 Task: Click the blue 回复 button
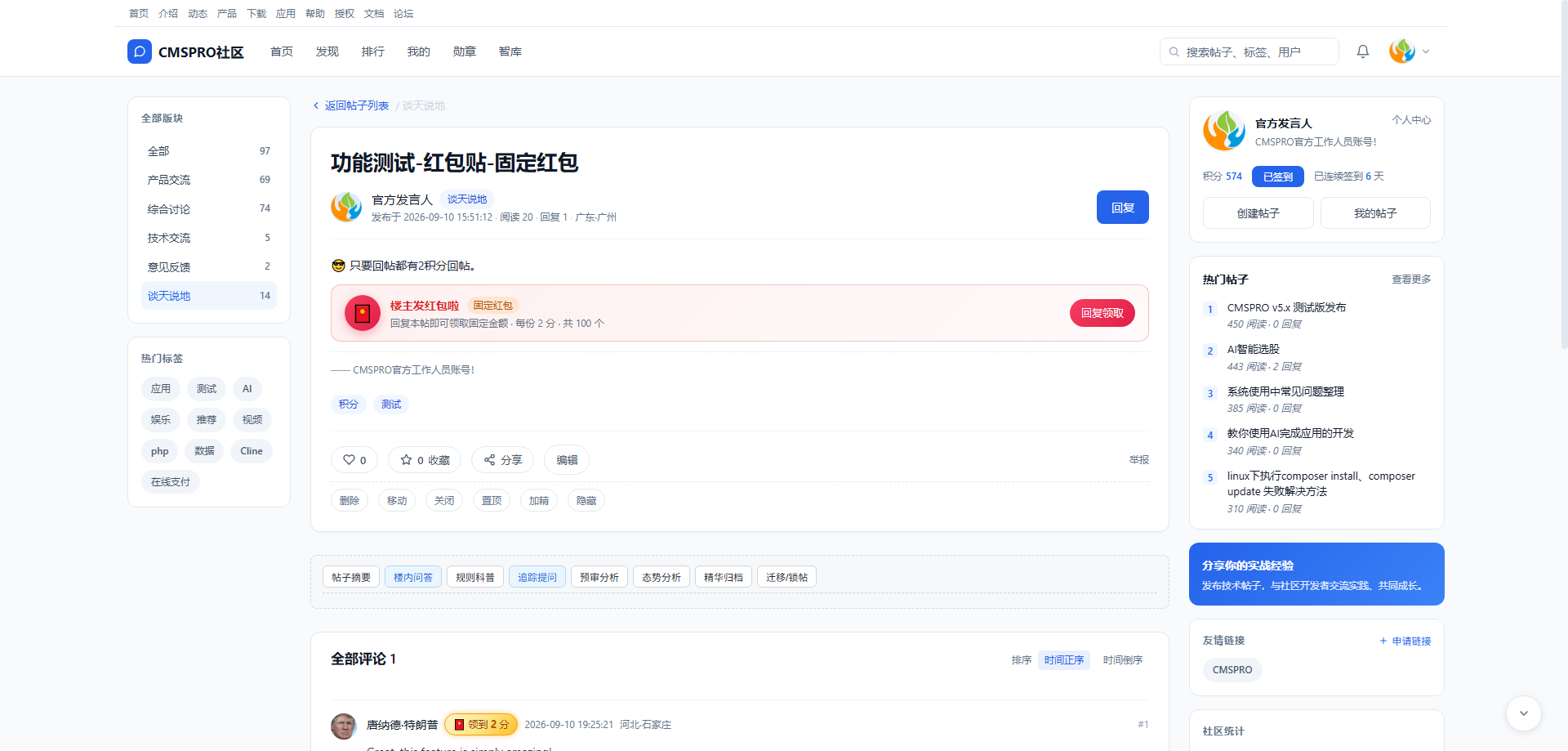1123,207
